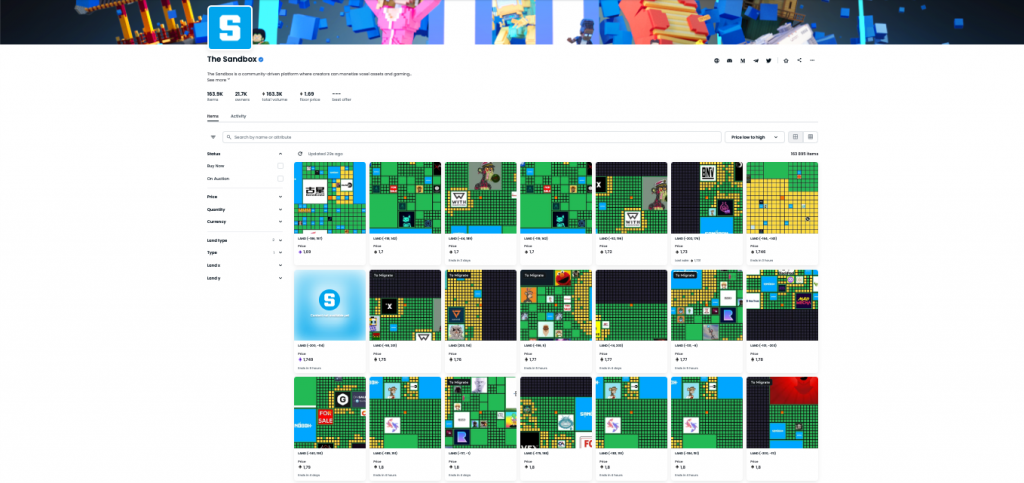Check the Buy Now checkbox

280,166
